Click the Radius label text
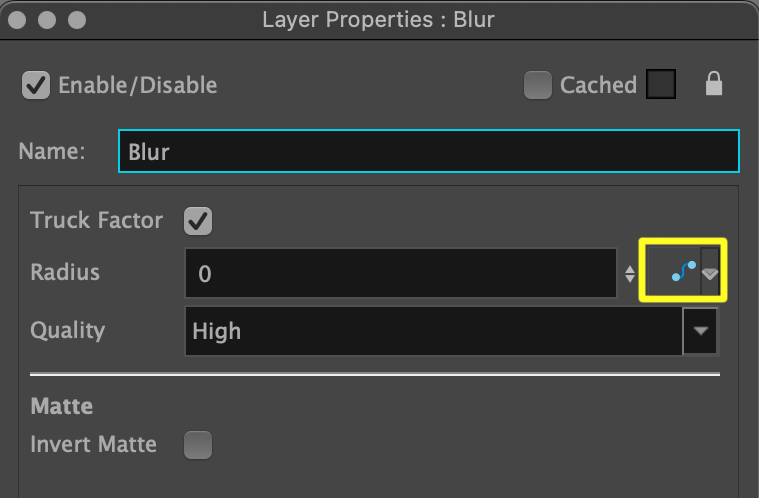 point(65,272)
